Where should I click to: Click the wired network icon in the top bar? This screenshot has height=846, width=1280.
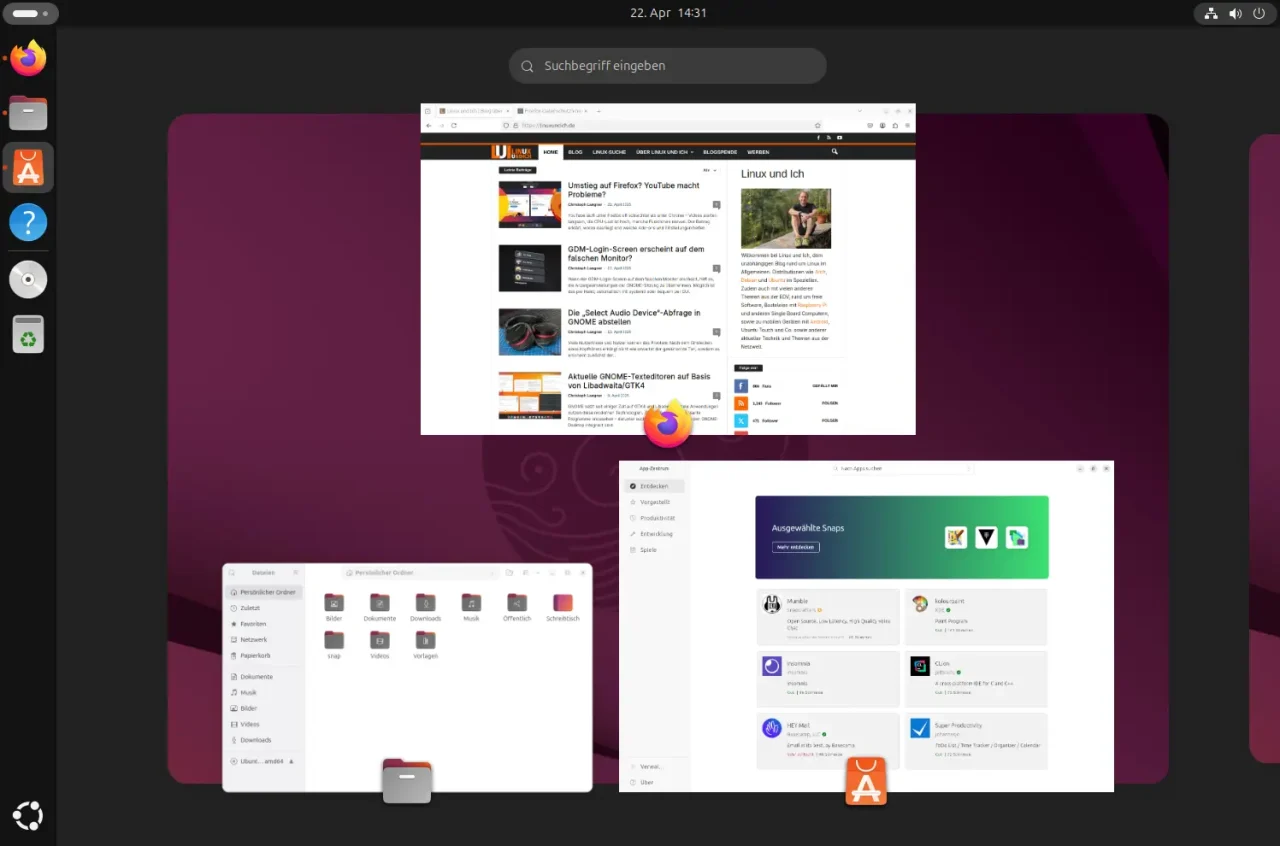[x=1211, y=14]
